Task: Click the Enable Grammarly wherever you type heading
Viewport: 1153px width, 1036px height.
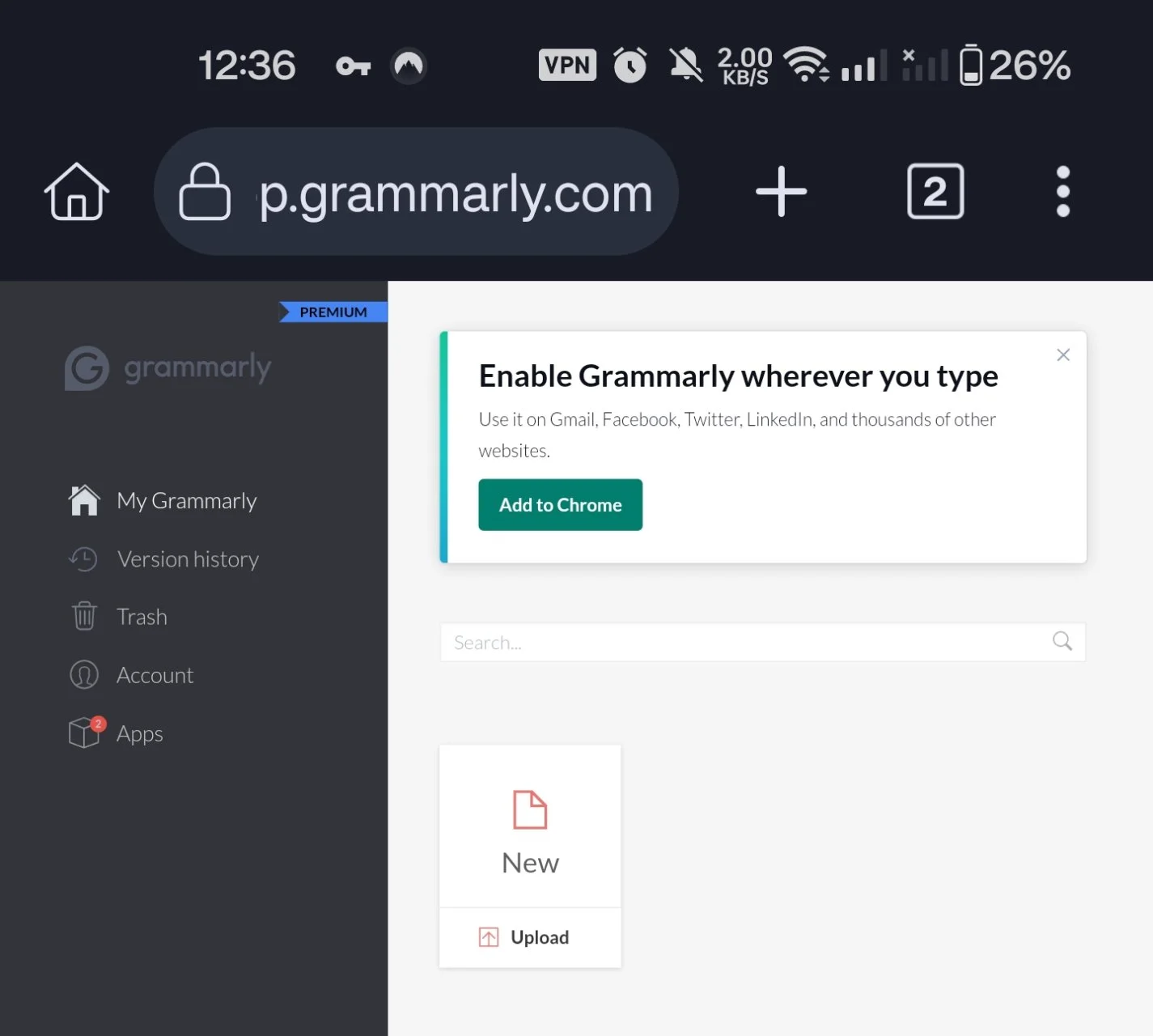Action: [x=738, y=376]
